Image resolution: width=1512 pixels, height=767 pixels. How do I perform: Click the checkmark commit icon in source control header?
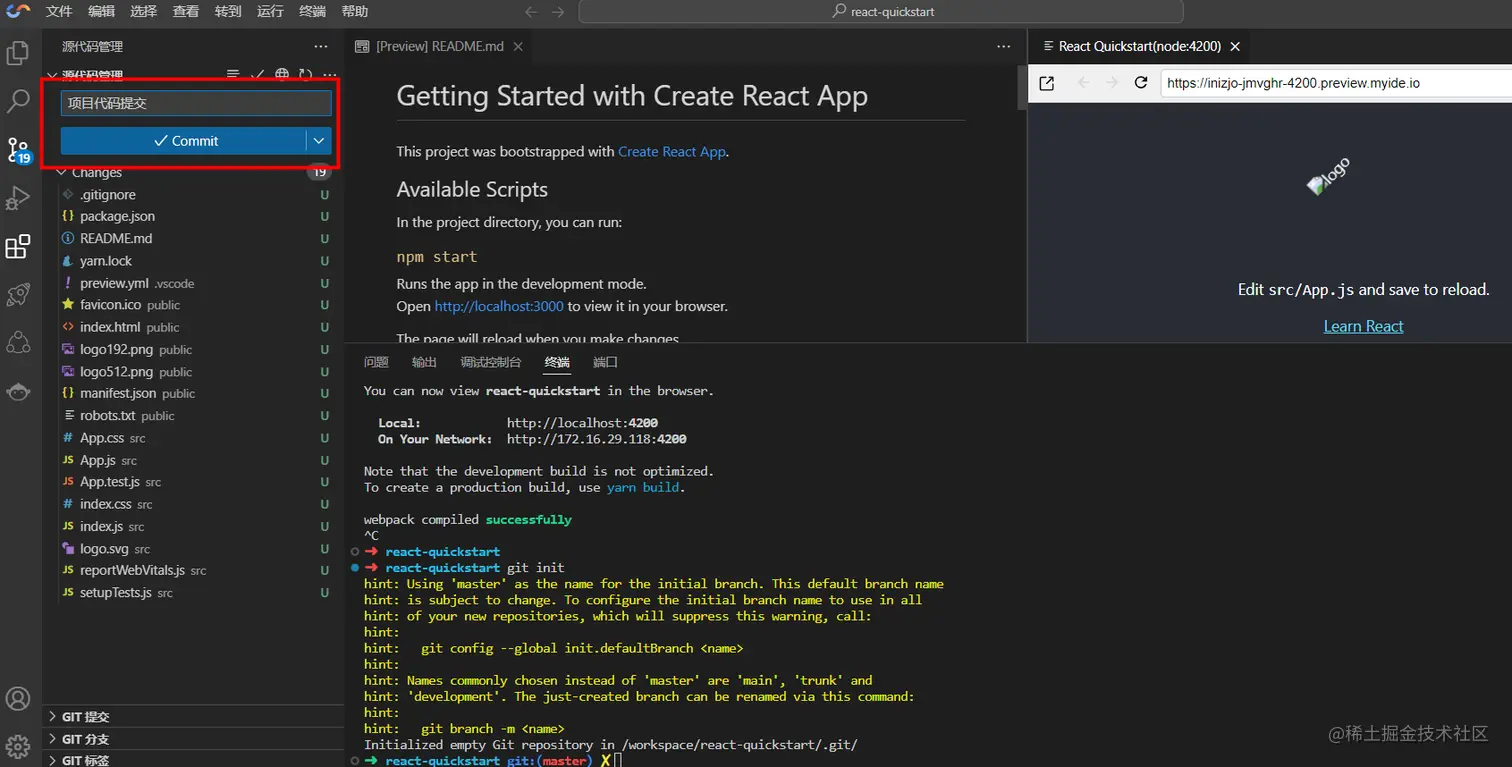(x=258, y=75)
